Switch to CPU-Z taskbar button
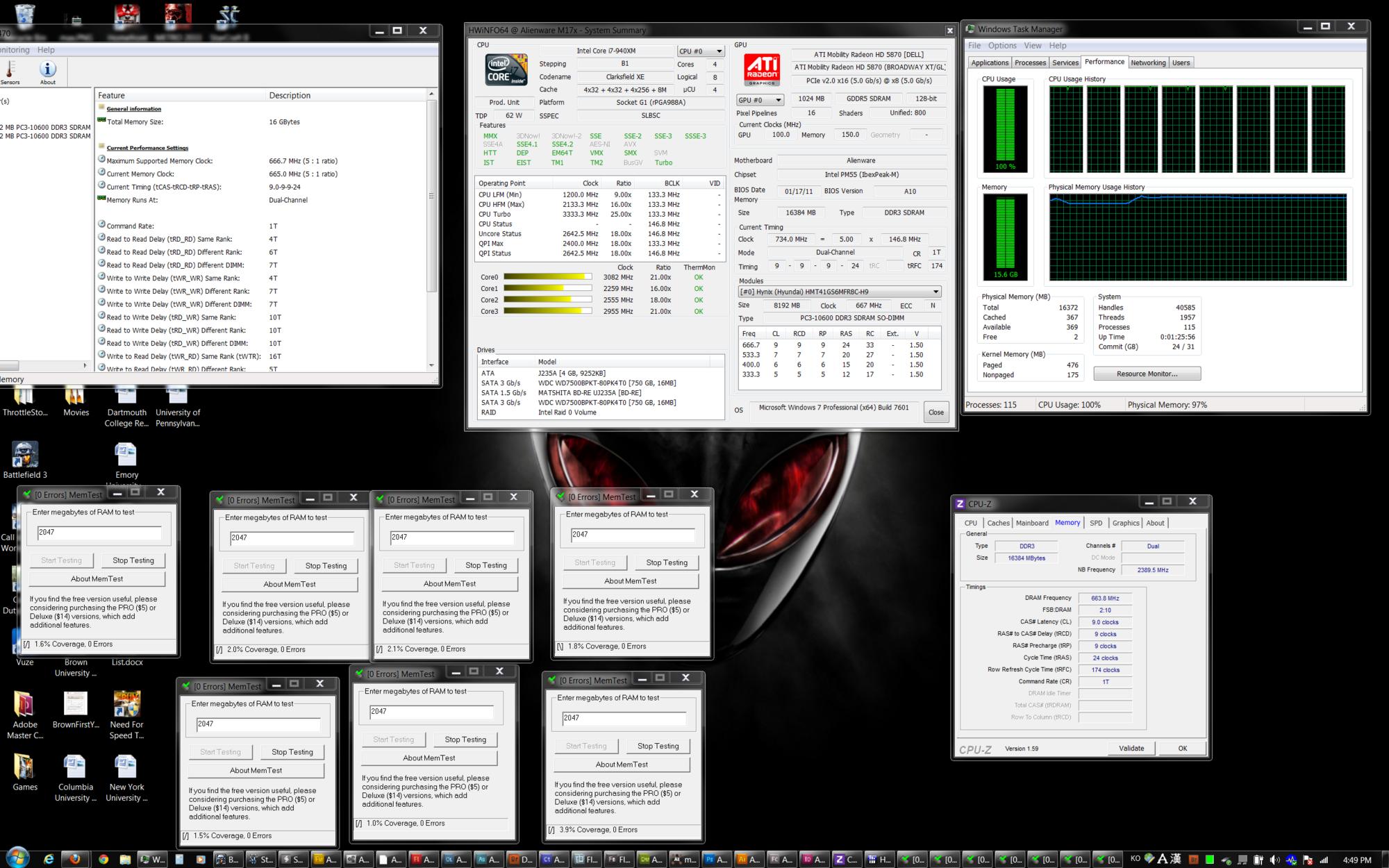The width and height of the screenshot is (1389, 868). point(847,859)
